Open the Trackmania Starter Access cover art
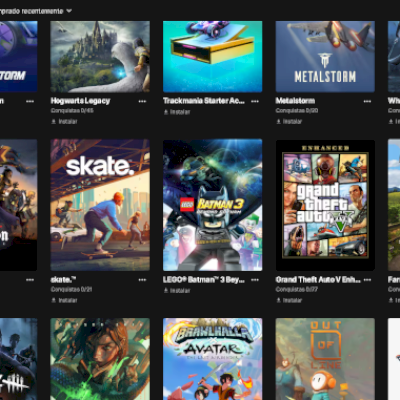The width and height of the screenshot is (400, 400). tap(213, 57)
